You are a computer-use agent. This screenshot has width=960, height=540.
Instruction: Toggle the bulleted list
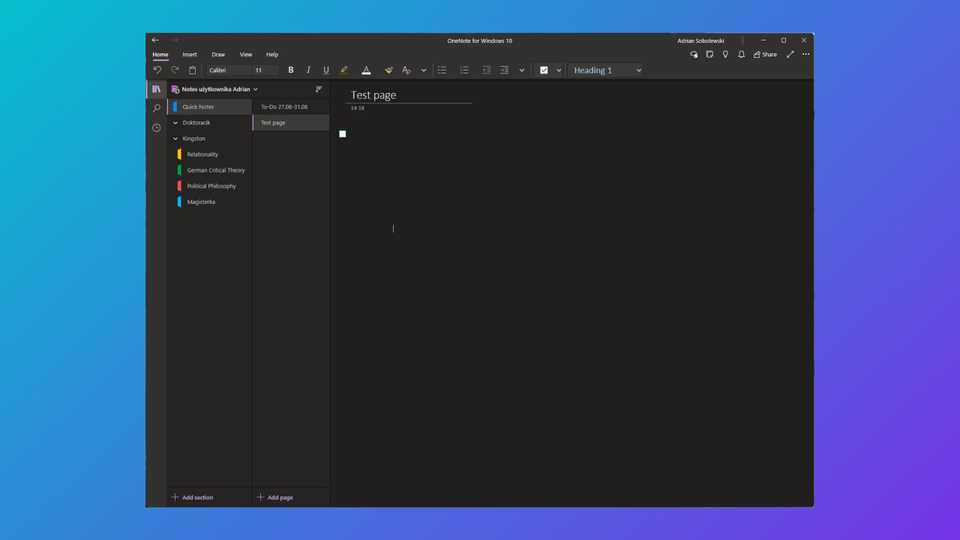click(x=441, y=70)
